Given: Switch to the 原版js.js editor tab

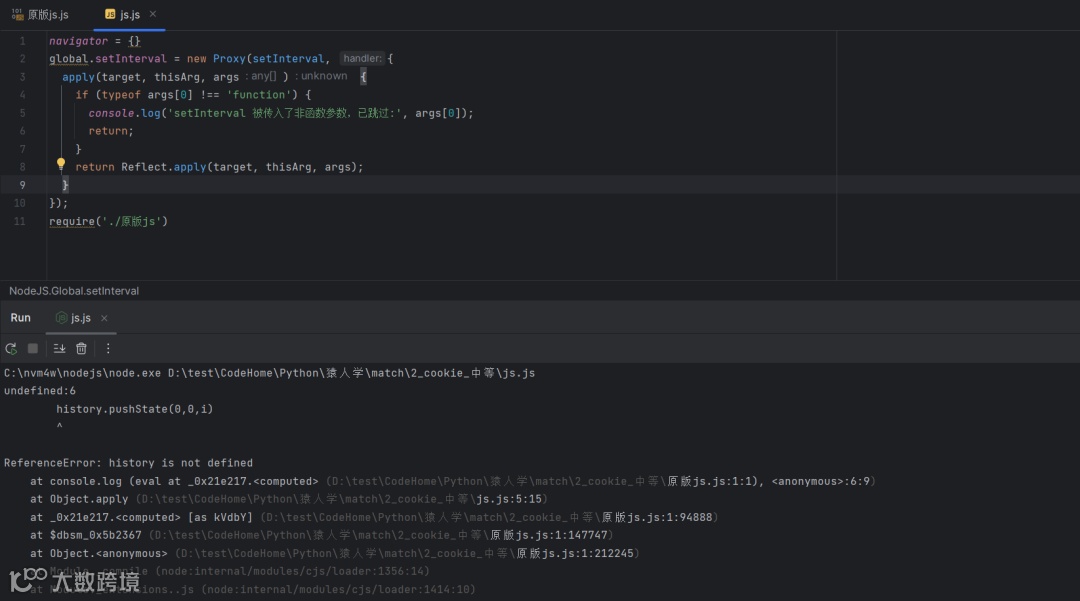Looking at the screenshot, I should tap(41, 14).
